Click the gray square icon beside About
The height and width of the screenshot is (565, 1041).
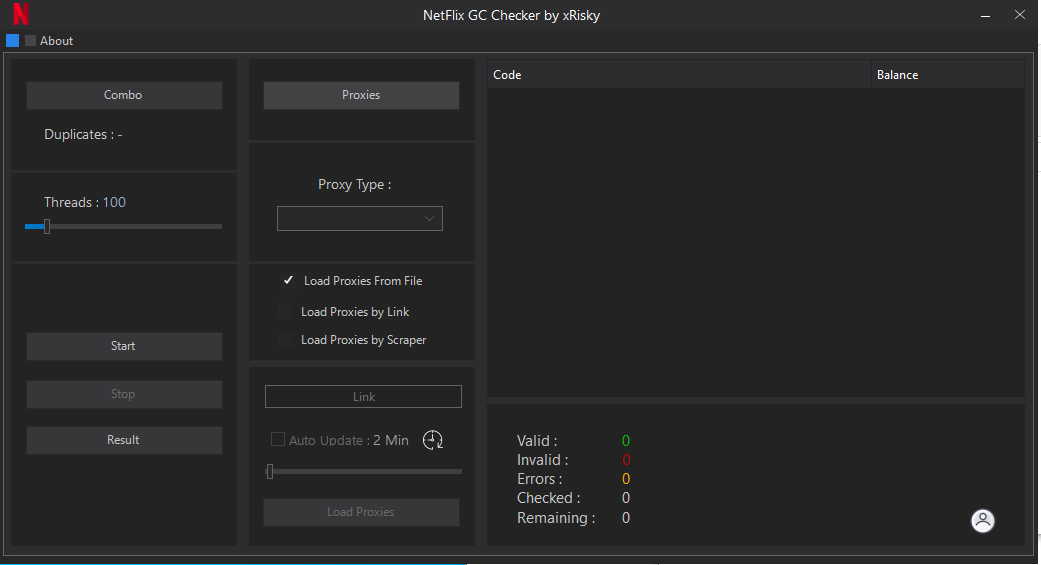[30, 41]
